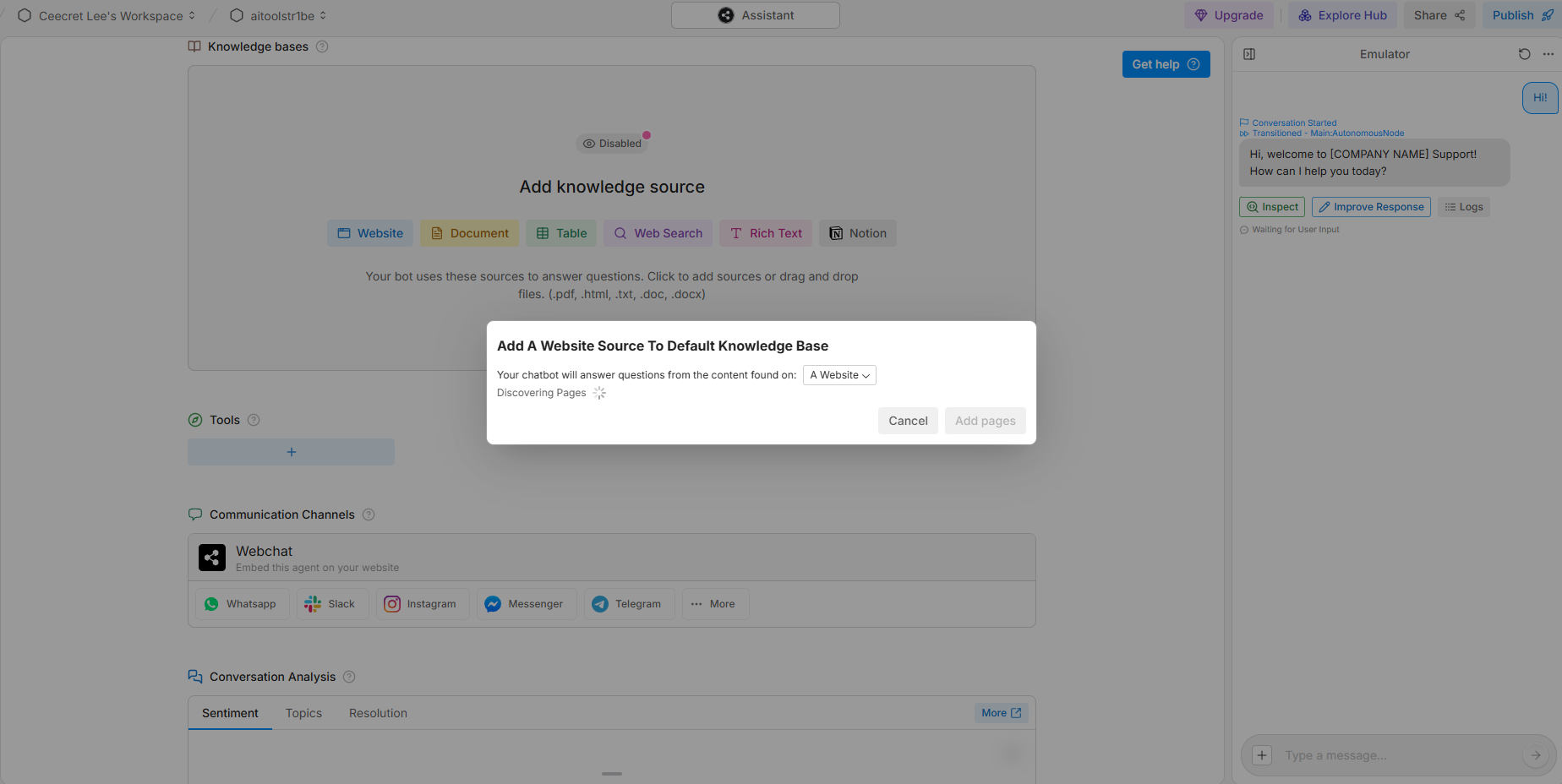The image size is (1562, 784).
Task: Open the A Website source dropdown
Action: pos(838,374)
